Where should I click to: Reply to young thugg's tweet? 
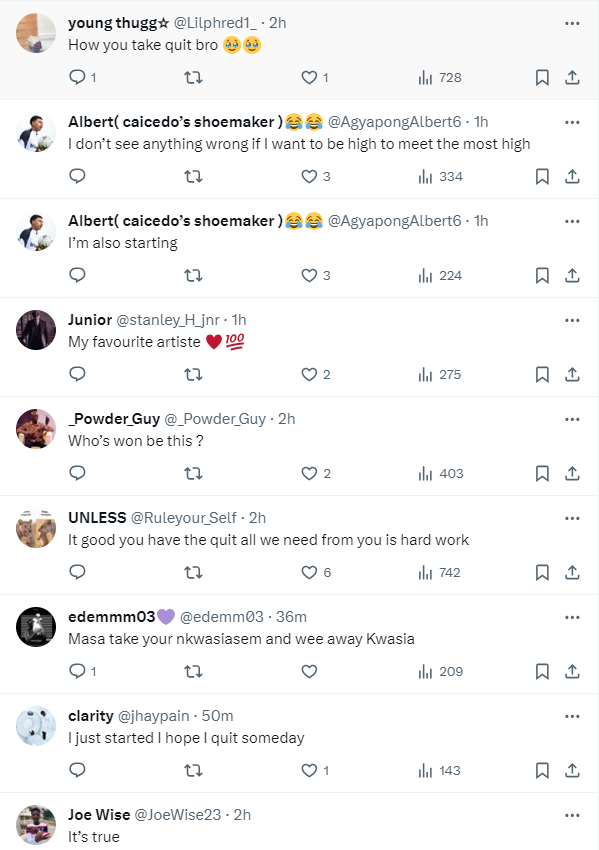pyautogui.click(x=82, y=78)
